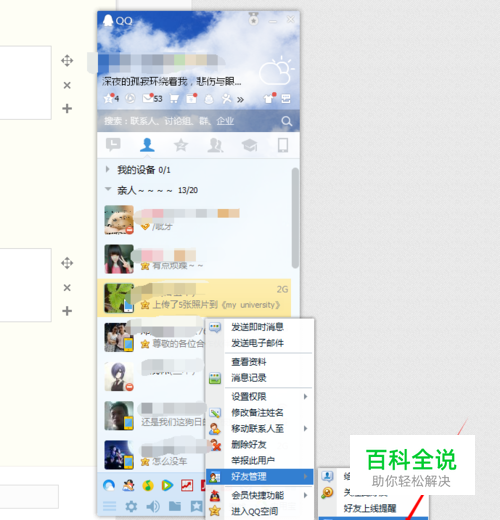Open QQ Zone star icon with 4 notifications
500x520 pixels.
point(111,99)
